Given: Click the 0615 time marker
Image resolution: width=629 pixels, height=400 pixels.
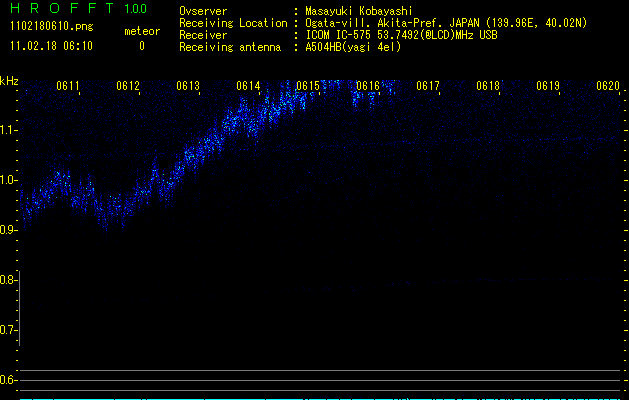Looking at the screenshot, I should click(308, 86).
